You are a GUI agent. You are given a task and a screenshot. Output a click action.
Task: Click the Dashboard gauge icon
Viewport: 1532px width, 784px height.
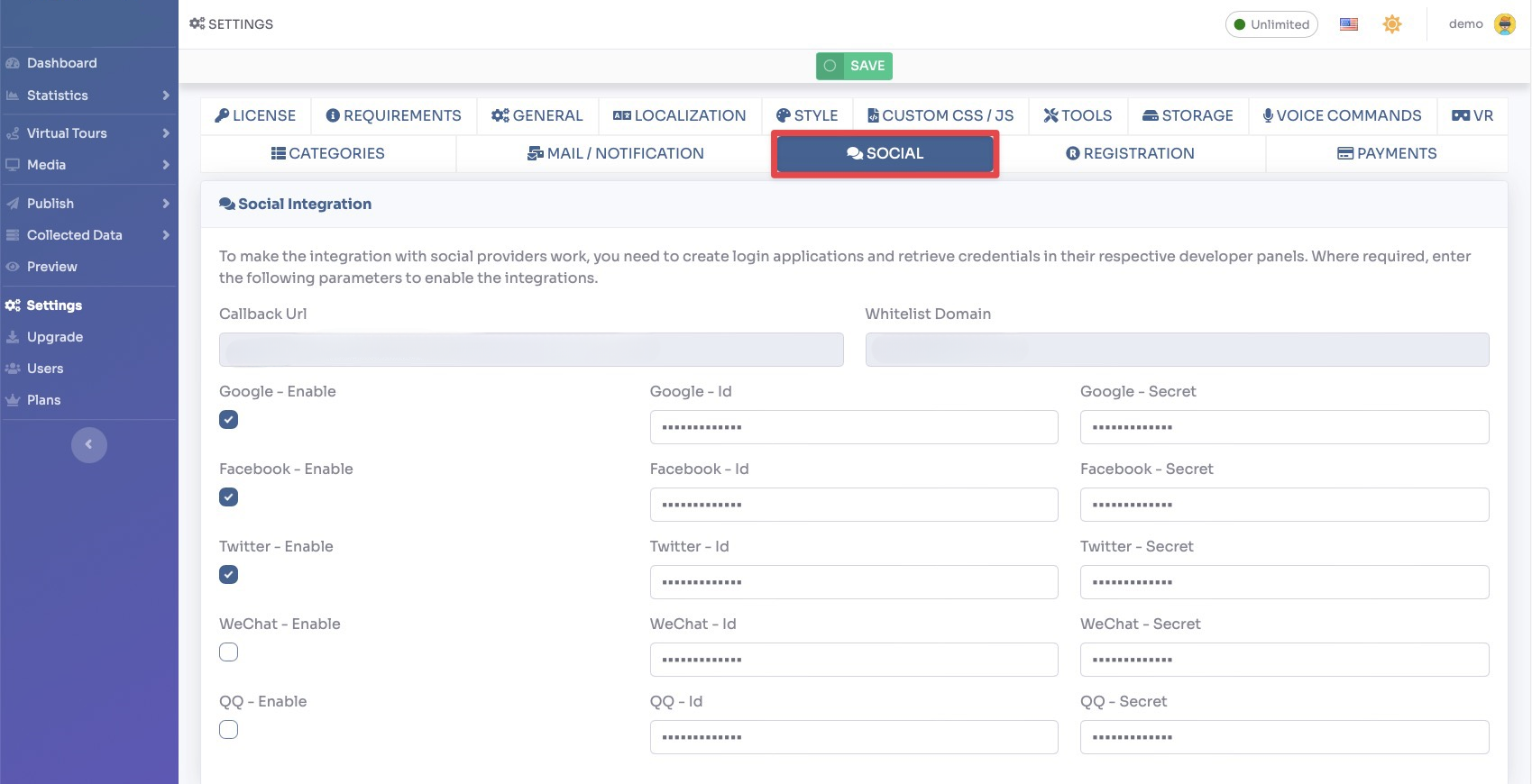point(13,63)
